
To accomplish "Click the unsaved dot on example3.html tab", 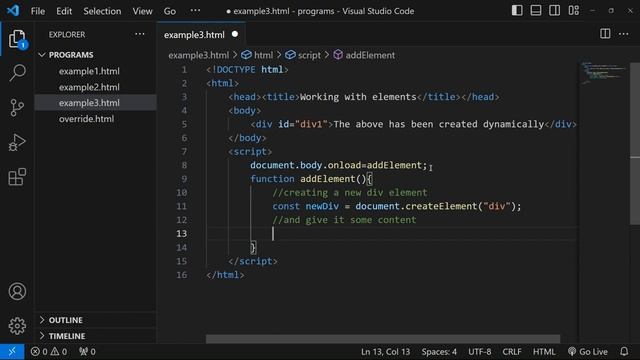I will tap(235, 34).
